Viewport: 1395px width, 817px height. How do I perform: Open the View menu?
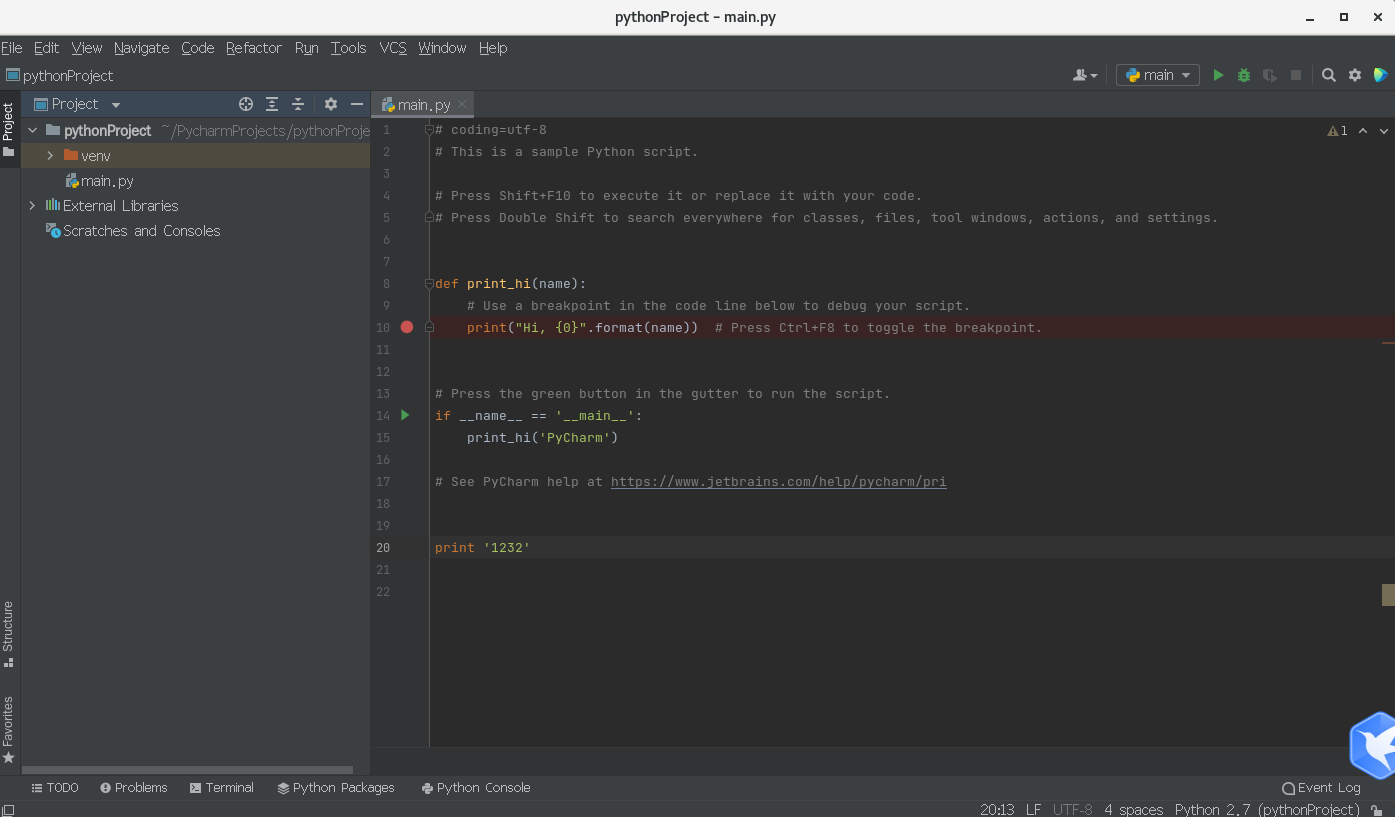pos(87,48)
